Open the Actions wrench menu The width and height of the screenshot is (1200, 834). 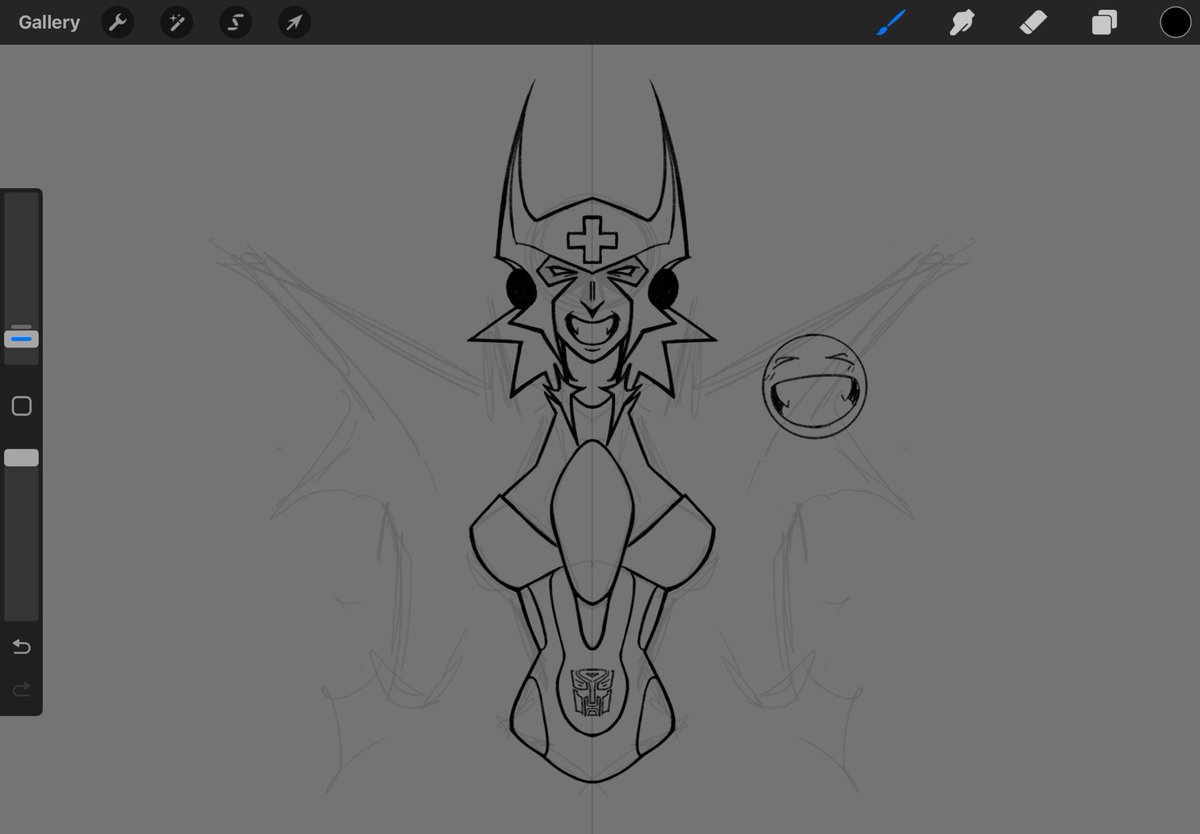pyautogui.click(x=118, y=22)
